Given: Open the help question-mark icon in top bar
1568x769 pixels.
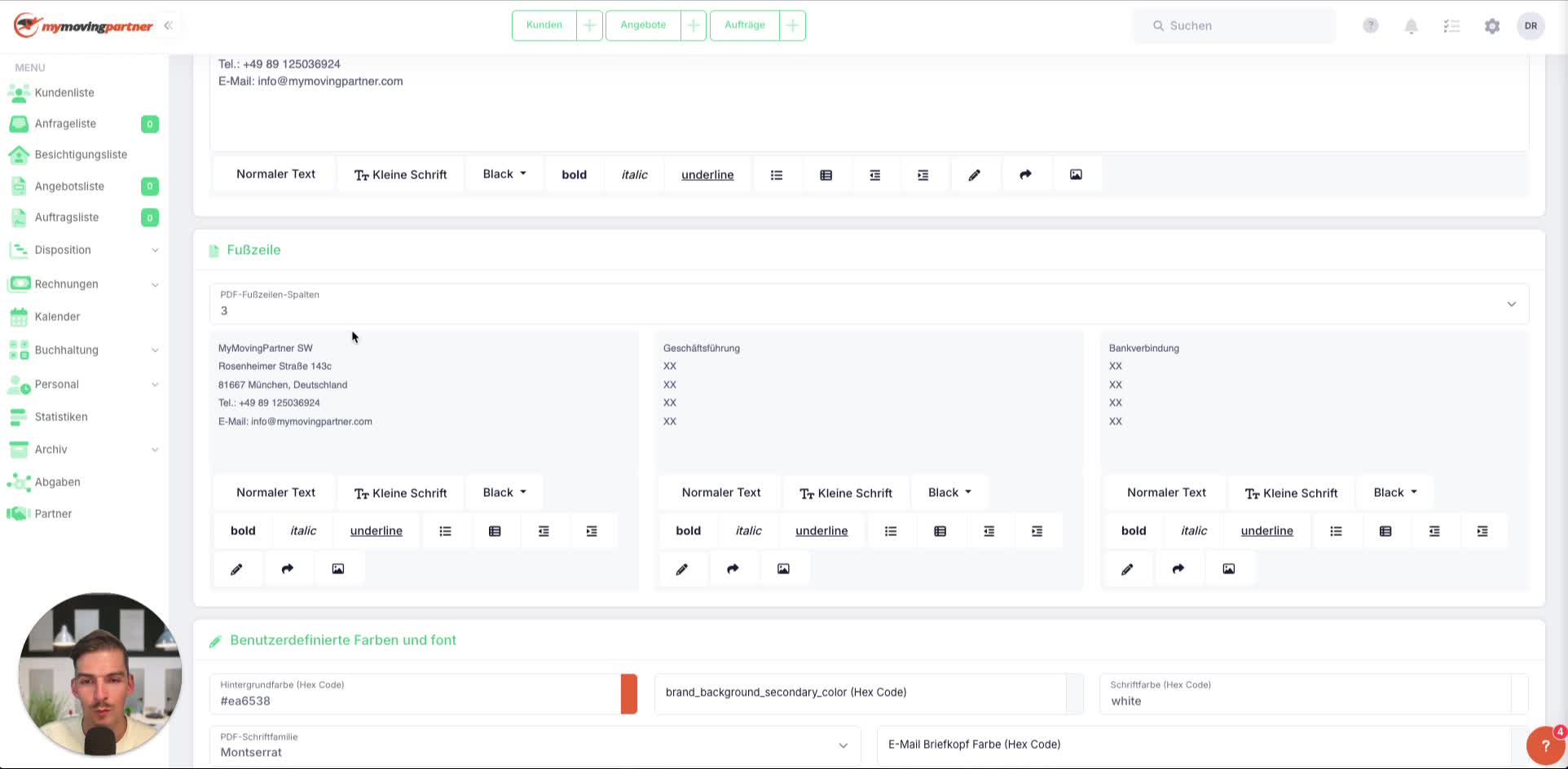Looking at the screenshot, I should pyautogui.click(x=1371, y=25).
